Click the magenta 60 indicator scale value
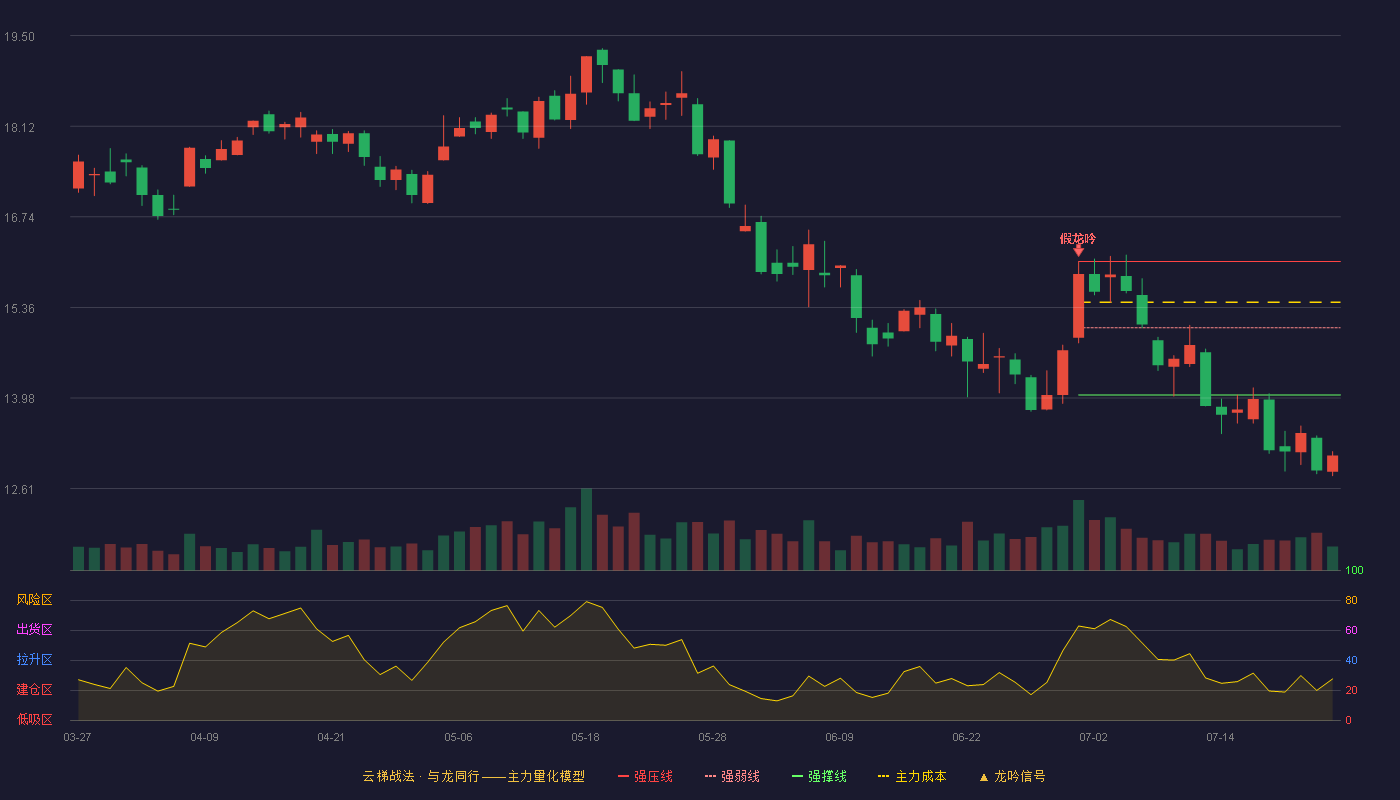Viewport: 1400px width, 800px height. 1351,630
